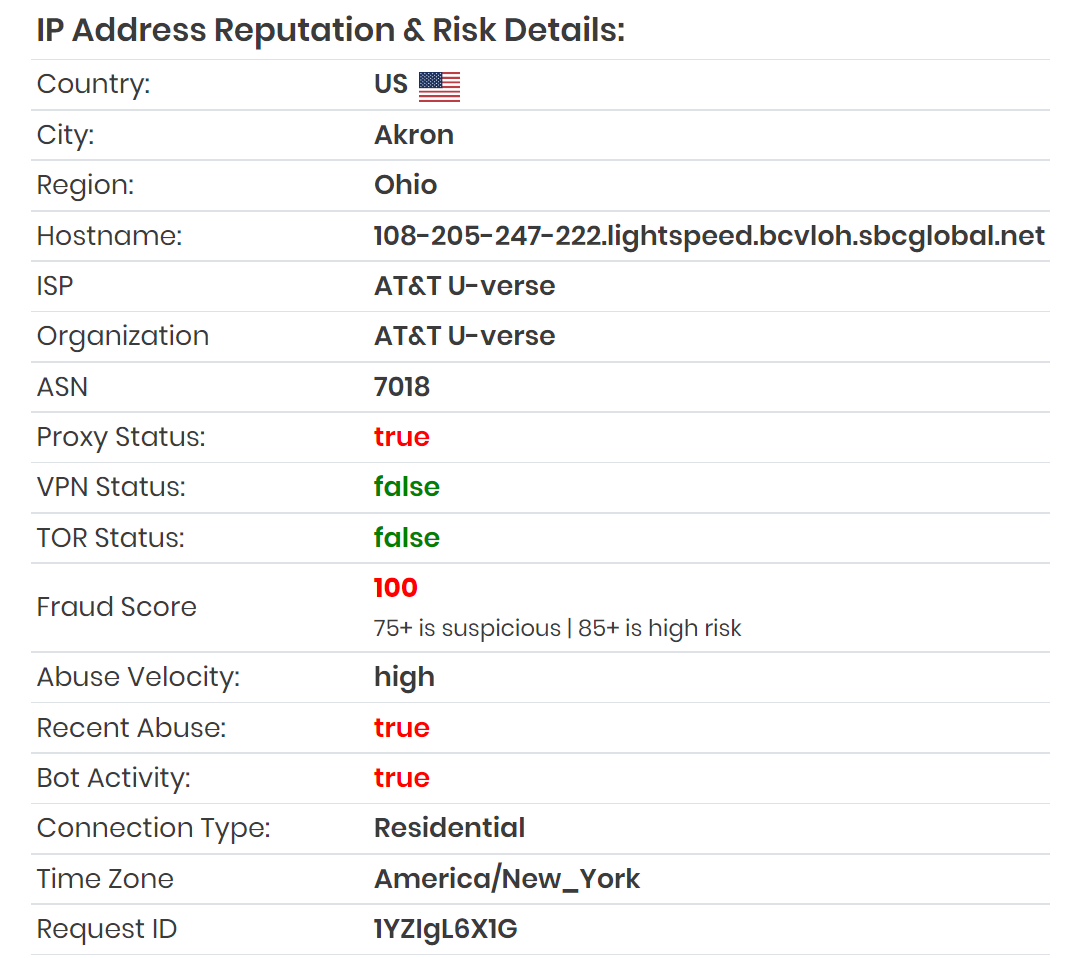The image size is (1073, 958).
Task: Click the region value Ohio
Action: (406, 185)
